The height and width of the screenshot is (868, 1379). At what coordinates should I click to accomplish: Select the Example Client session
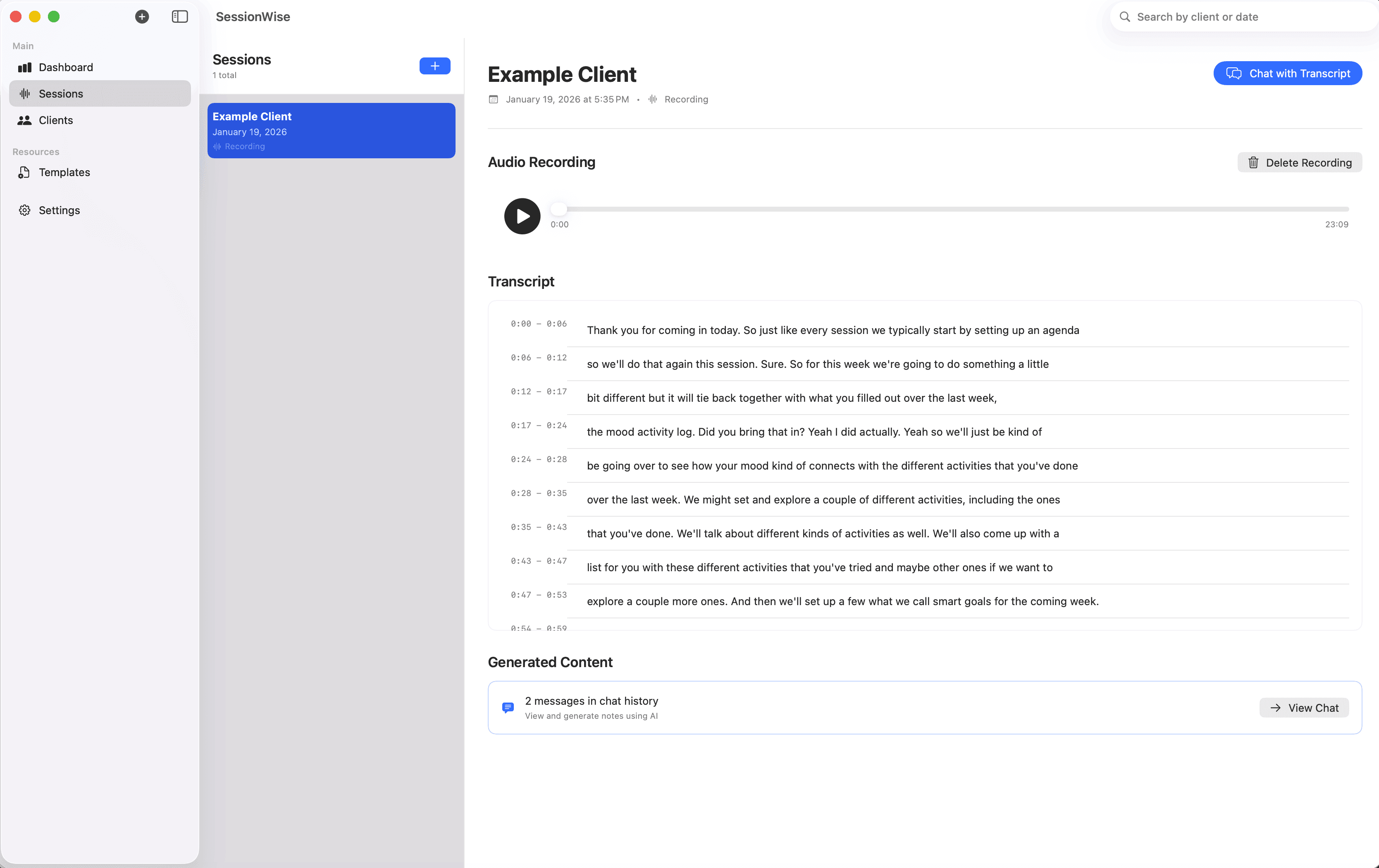[331, 130]
